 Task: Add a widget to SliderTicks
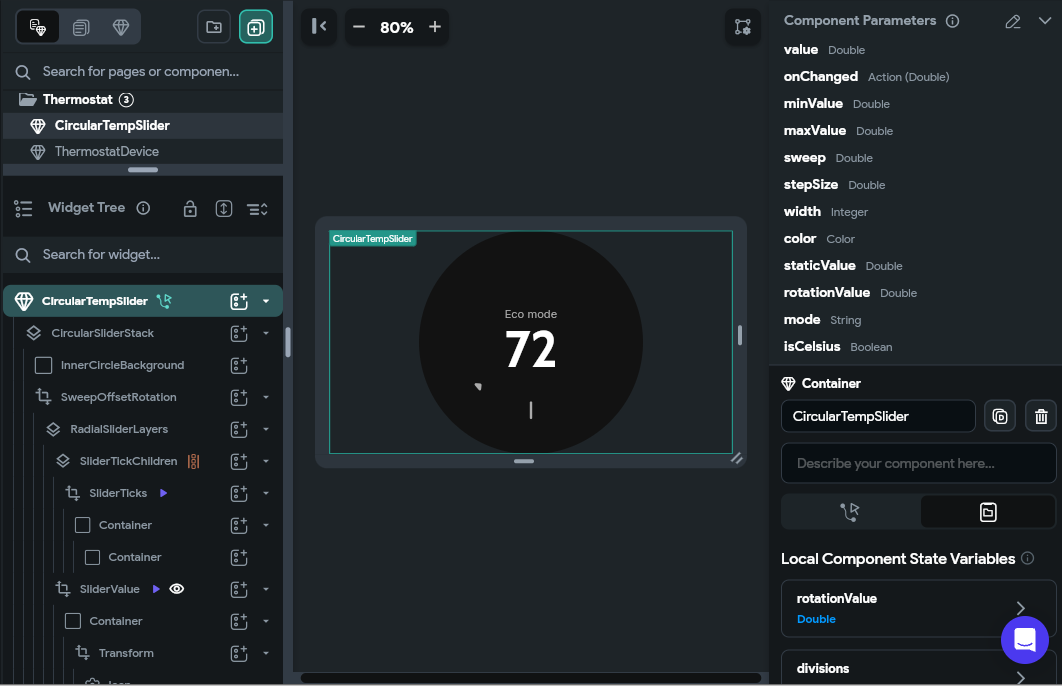point(239,493)
